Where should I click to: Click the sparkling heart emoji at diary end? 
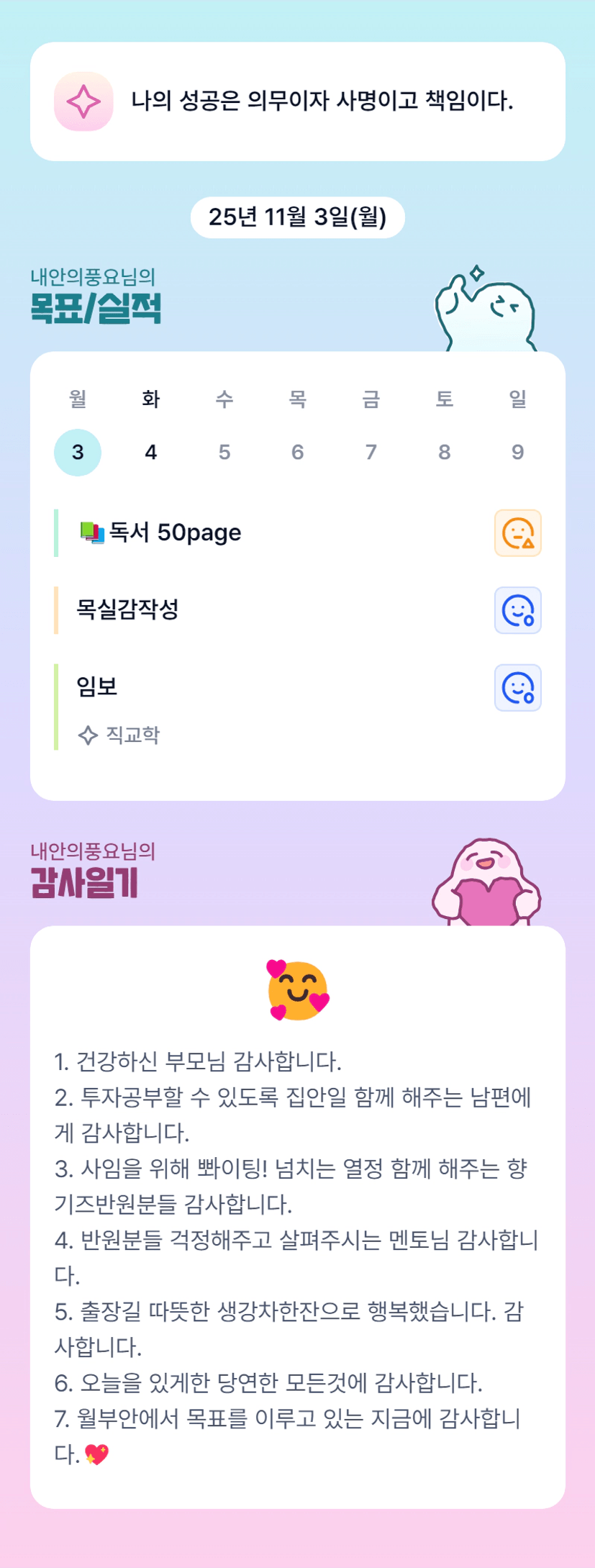pyautogui.click(x=96, y=1454)
